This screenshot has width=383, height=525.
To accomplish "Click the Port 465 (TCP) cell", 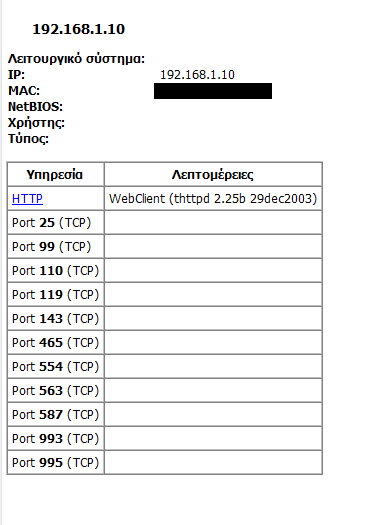I will [x=56, y=343].
